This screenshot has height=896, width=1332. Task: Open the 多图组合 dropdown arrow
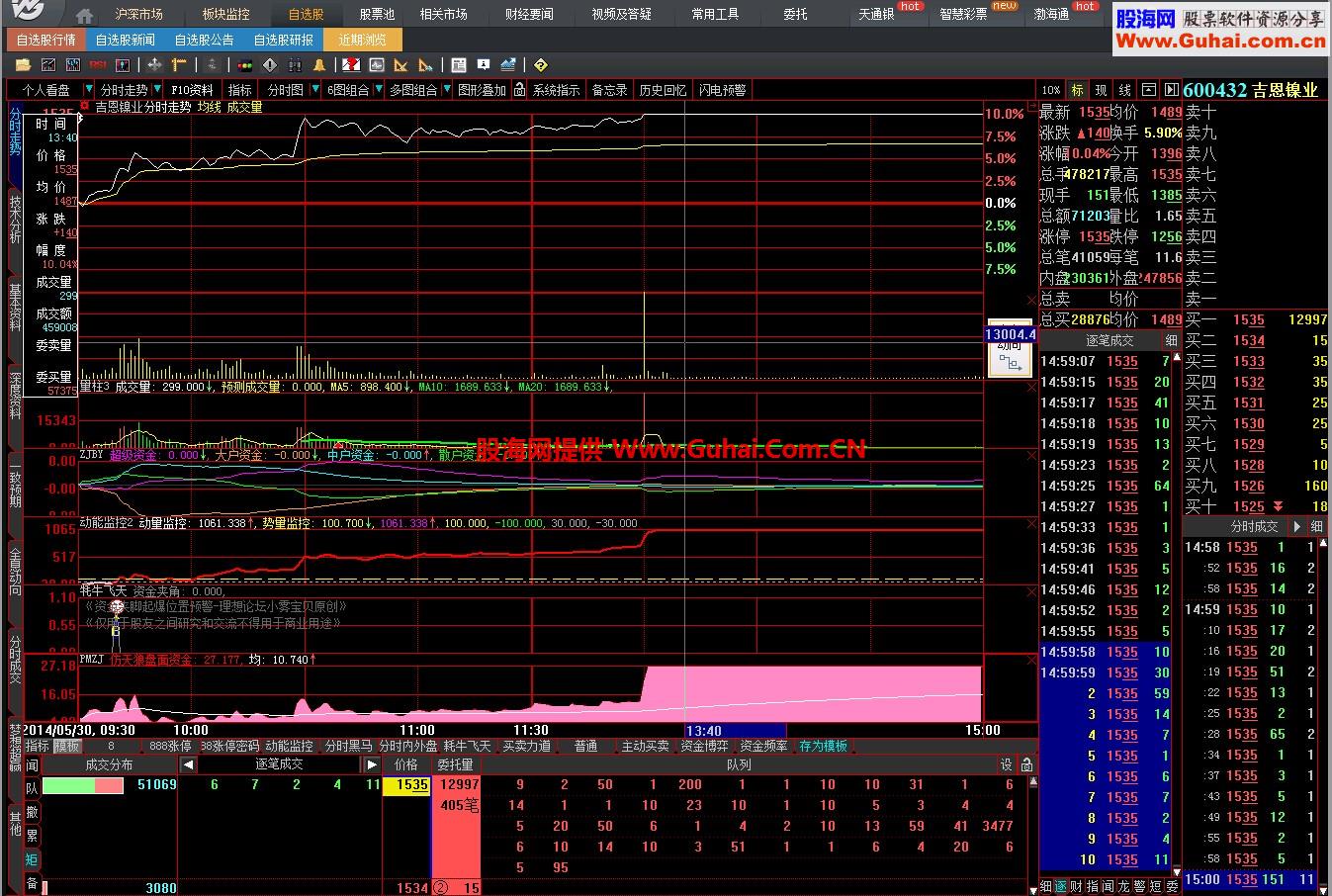(446, 90)
